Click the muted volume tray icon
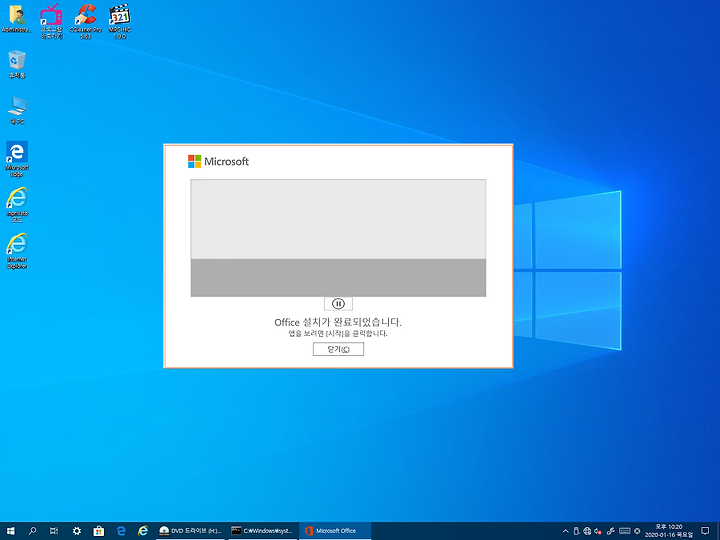This screenshot has height=540, width=720. (598, 531)
